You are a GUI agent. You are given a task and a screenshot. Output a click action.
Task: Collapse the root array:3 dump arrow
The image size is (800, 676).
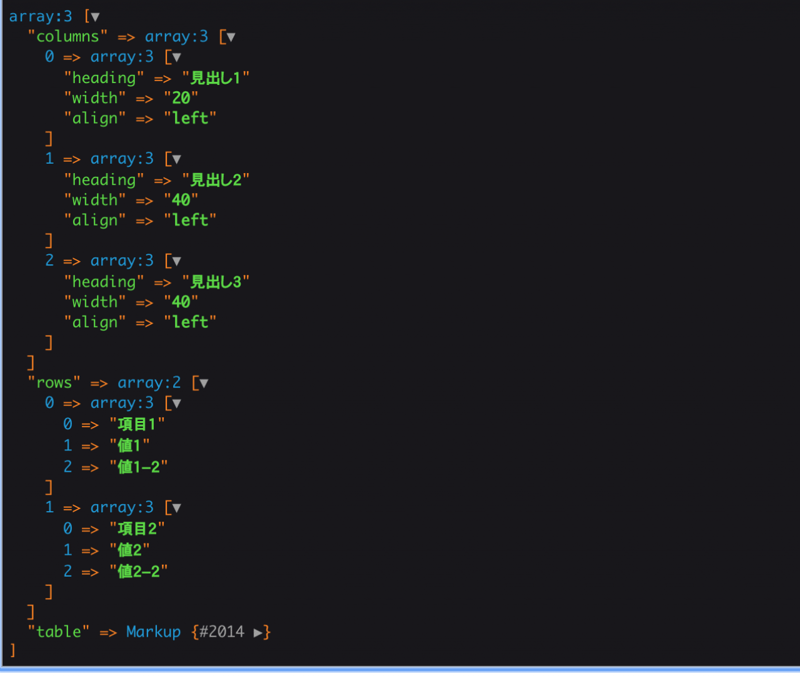[95, 17]
